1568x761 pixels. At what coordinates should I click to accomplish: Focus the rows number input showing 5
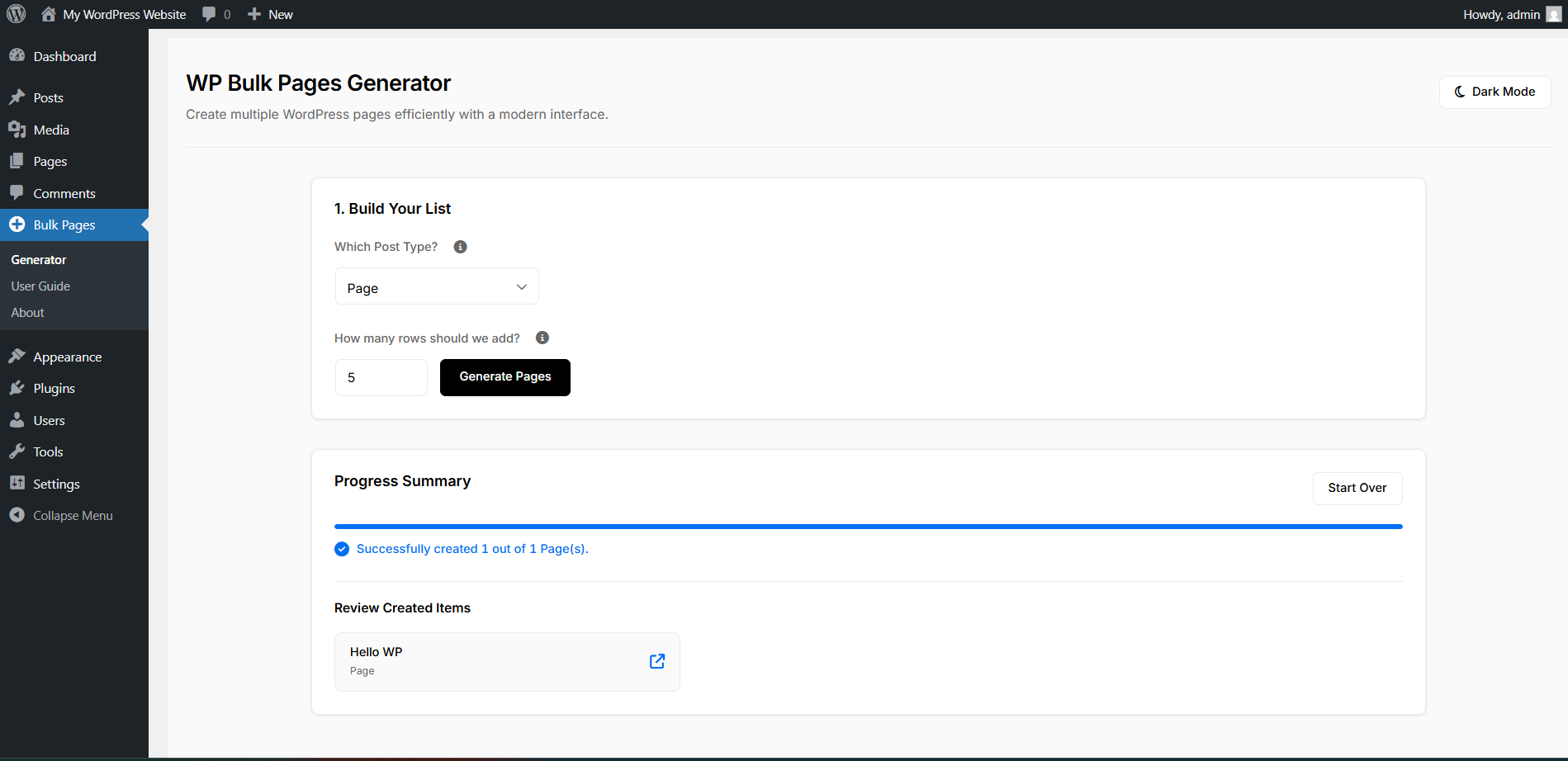[x=381, y=377]
